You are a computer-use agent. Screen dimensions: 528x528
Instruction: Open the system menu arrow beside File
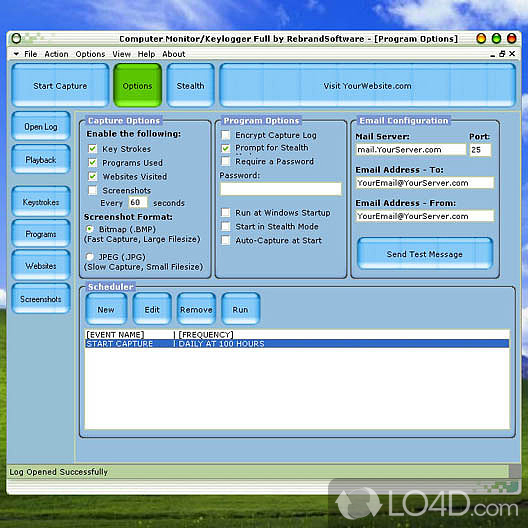pyautogui.click(x=16, y=54)
